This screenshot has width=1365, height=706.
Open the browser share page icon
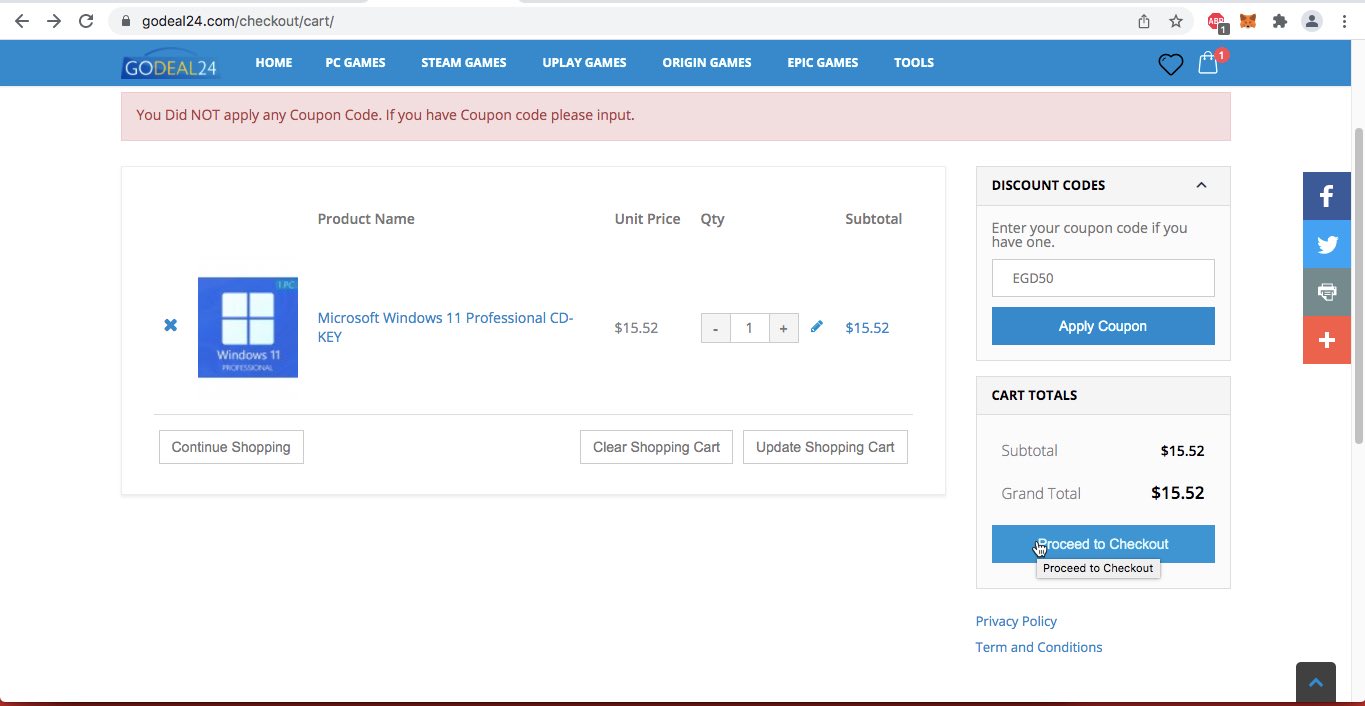(1144, 21)
